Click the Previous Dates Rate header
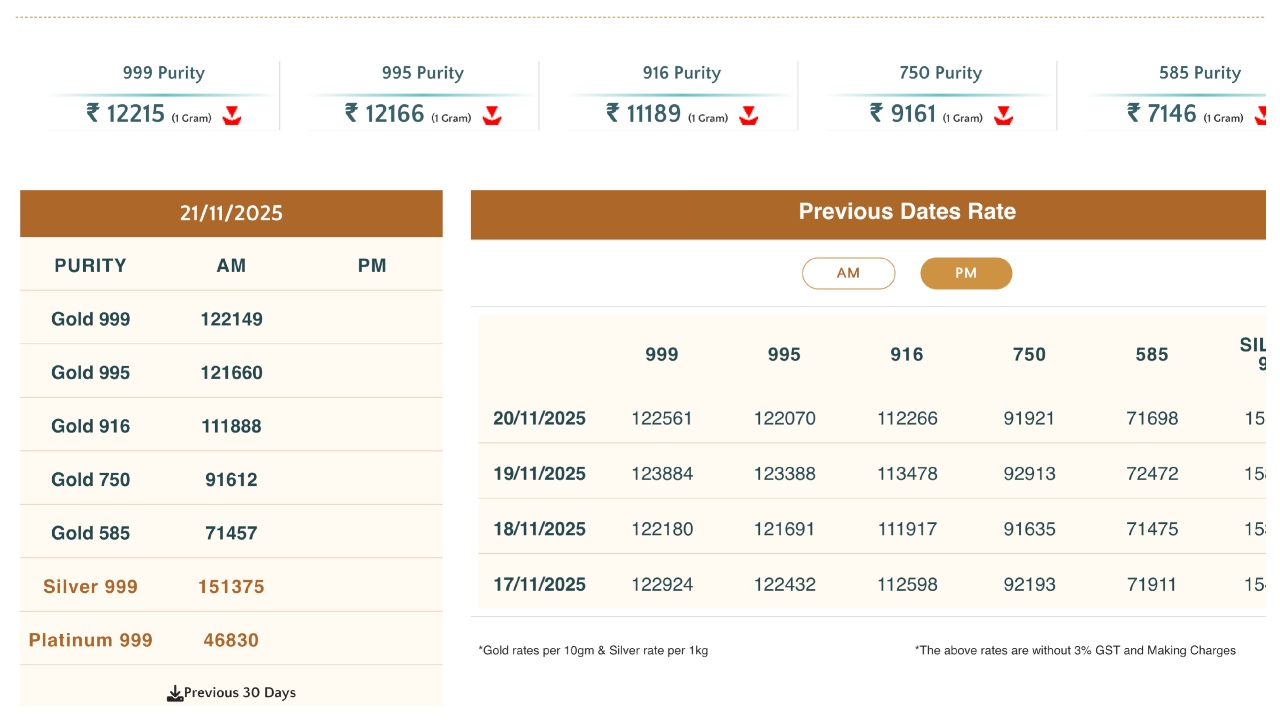The height and width of the screenshot is (720, 1280). (x=907, y=212)
